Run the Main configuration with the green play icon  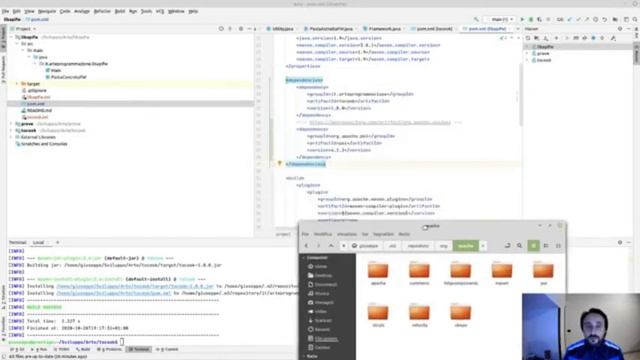[522, 19]
